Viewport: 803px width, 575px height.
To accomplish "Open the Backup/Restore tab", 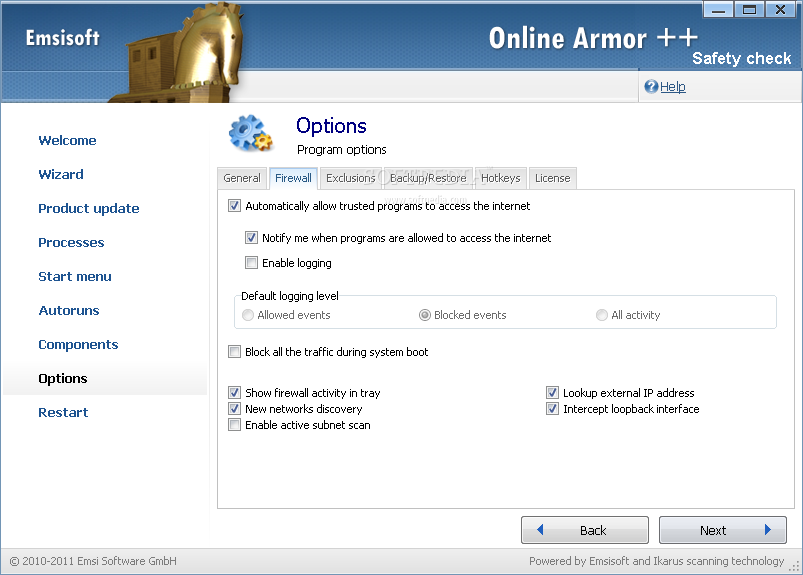I will [x=428, y=178].
